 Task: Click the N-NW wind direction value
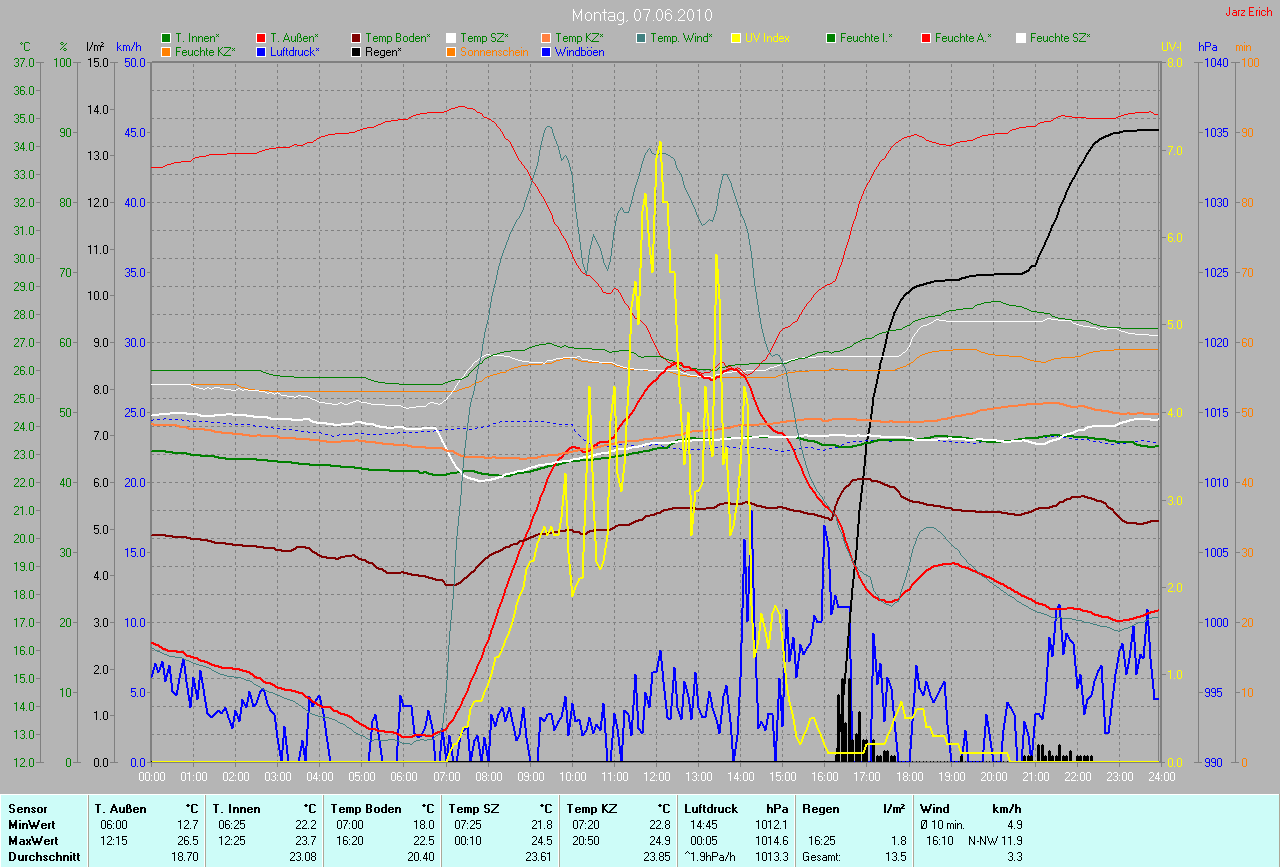[981, 840]
